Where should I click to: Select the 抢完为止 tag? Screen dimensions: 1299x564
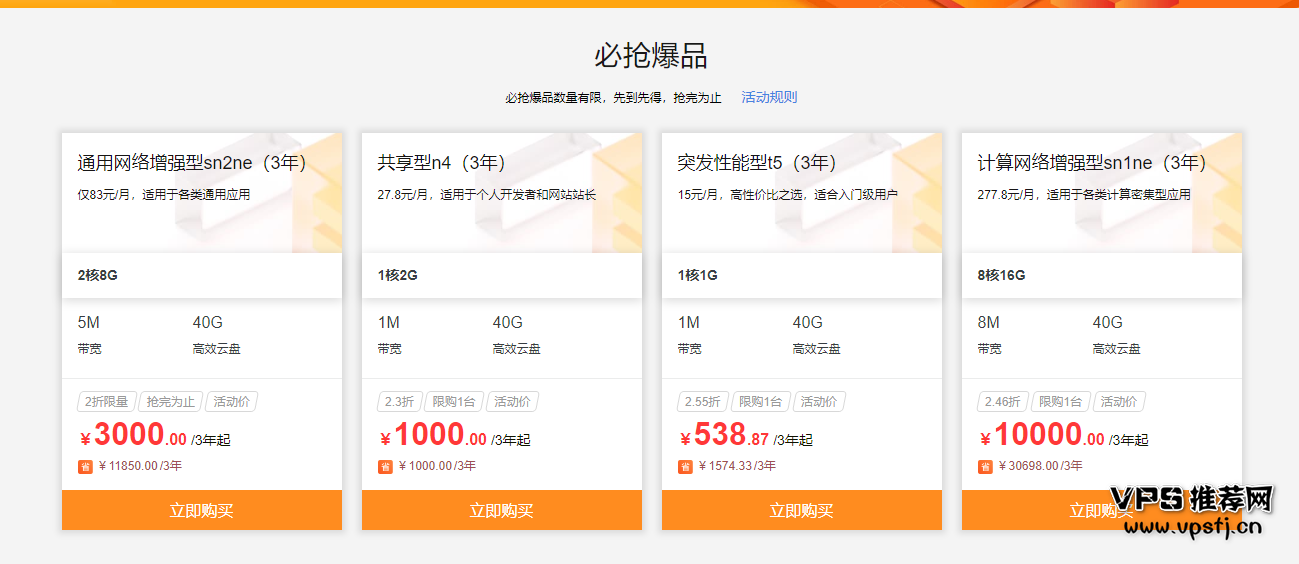pyautogui.click(x=170, y=402)
